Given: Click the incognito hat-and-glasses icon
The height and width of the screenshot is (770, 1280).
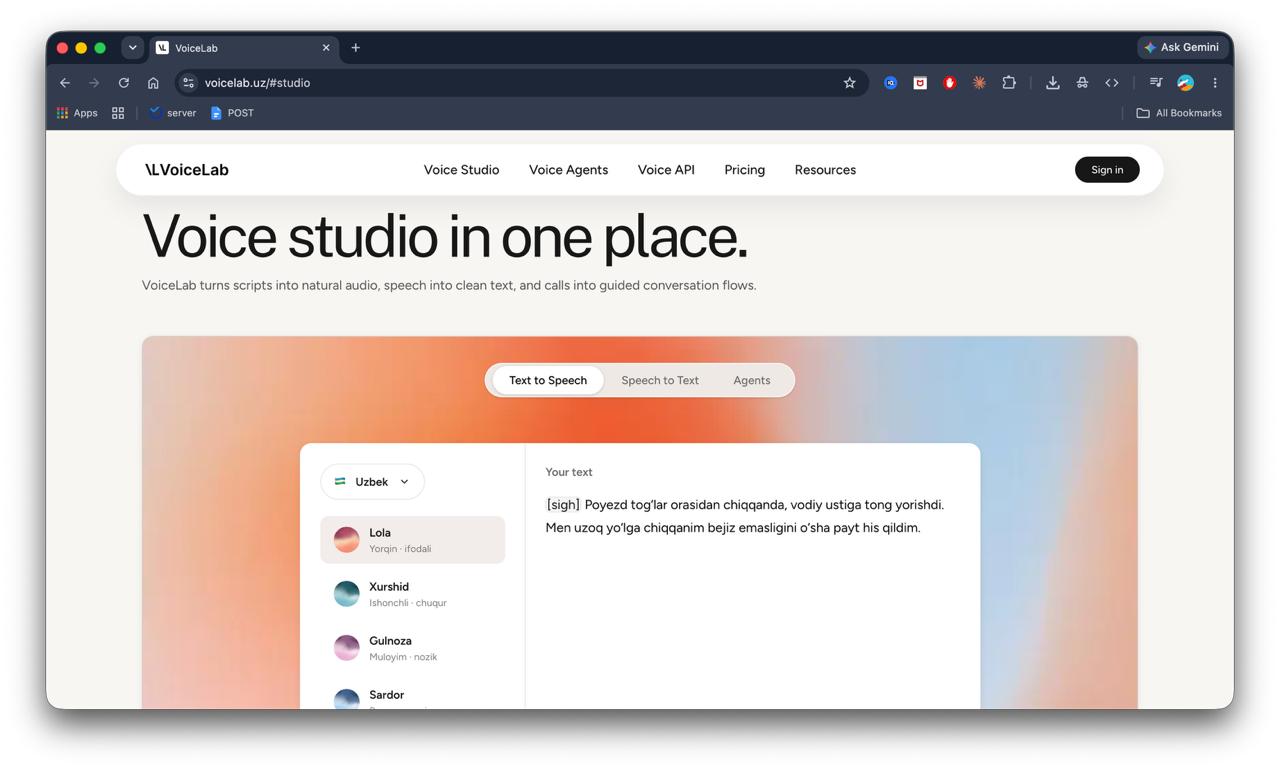Looking at the screenshot, I should (1082, 83).
